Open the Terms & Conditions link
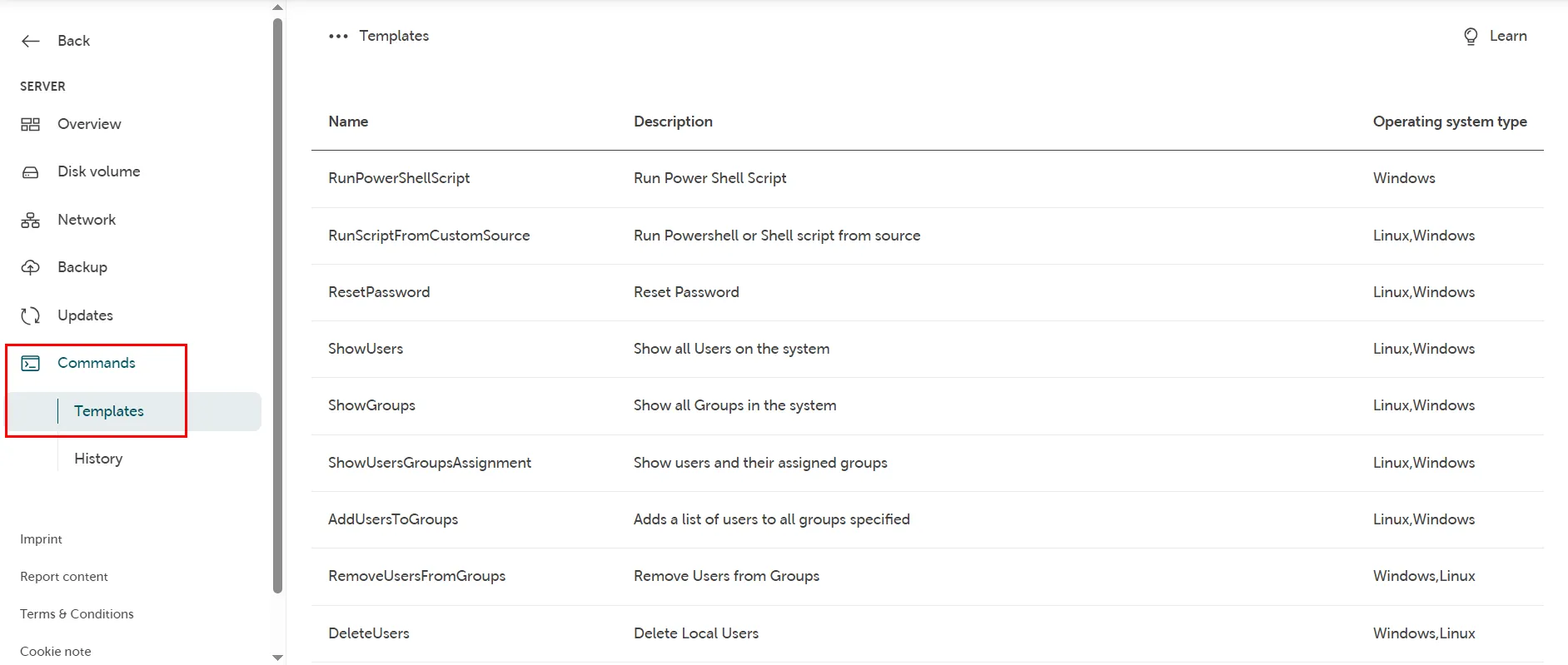The width and height of the screenshot is (1568, 665). [x=77, y=614]
